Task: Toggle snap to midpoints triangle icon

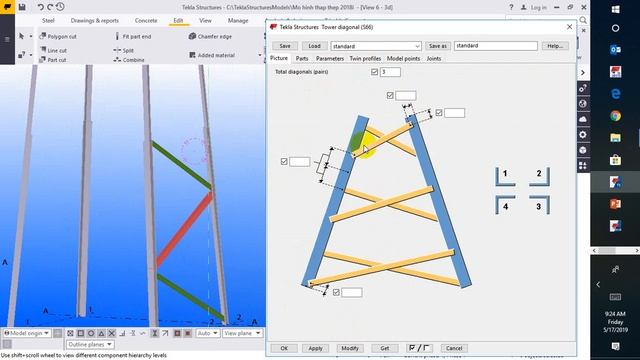Action: pos(101,333)
